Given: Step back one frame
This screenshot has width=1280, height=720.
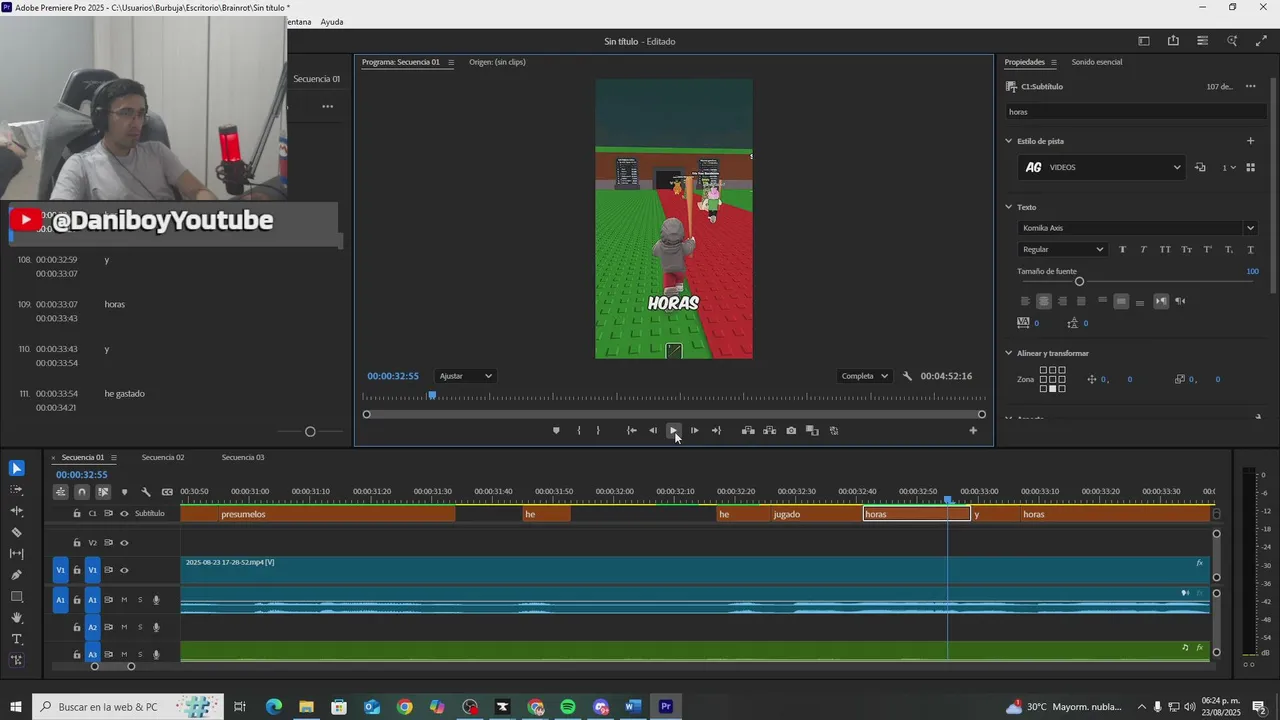Looking at the screenshot, I should [653, 431].
